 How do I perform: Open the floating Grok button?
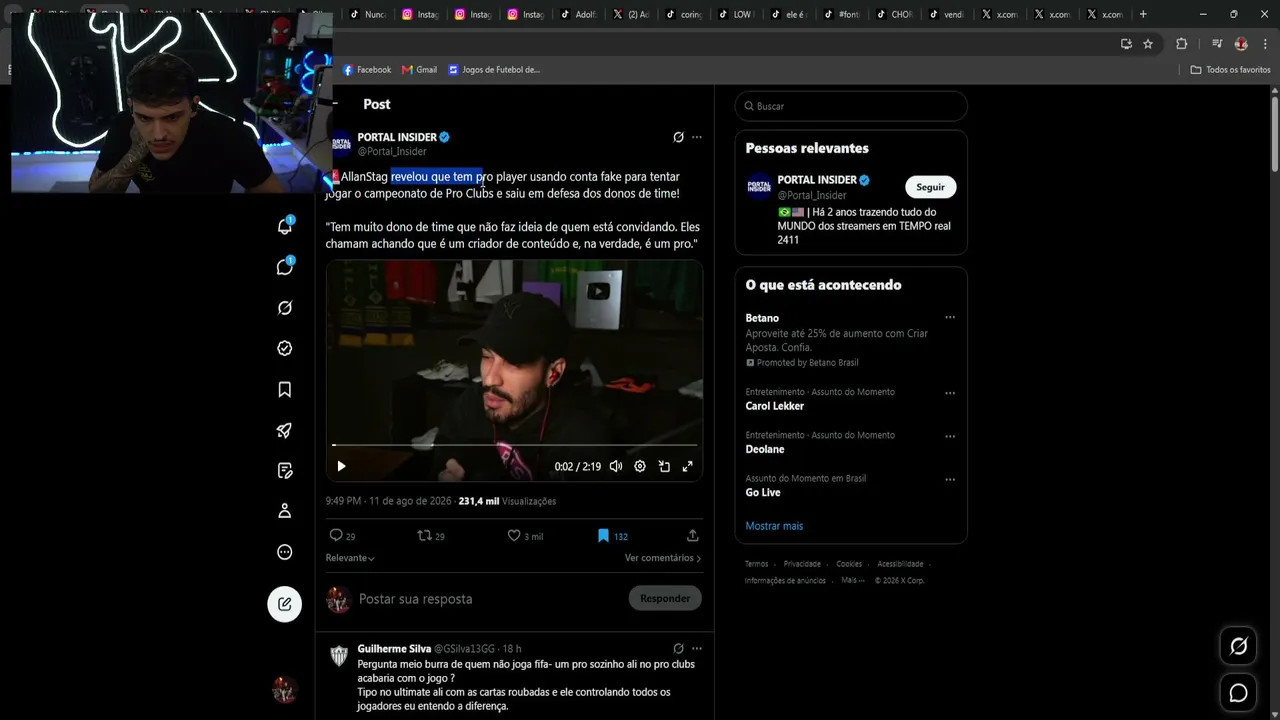(x=1238, y=647)
